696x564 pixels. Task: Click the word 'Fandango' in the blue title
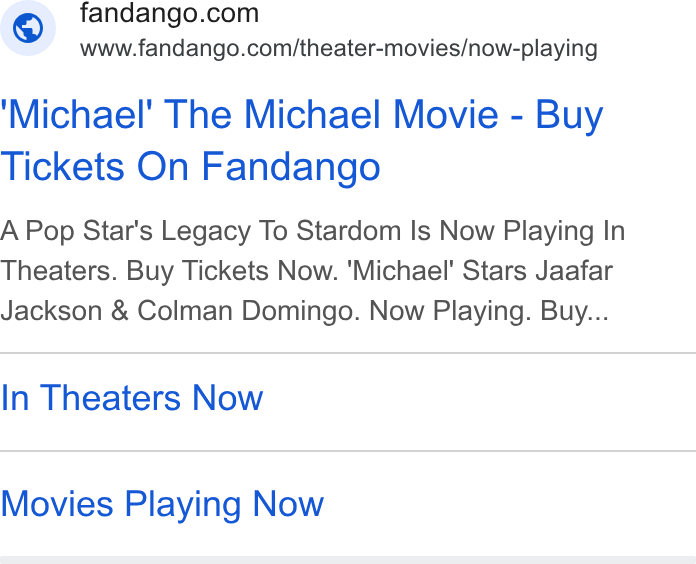[291, 167]
